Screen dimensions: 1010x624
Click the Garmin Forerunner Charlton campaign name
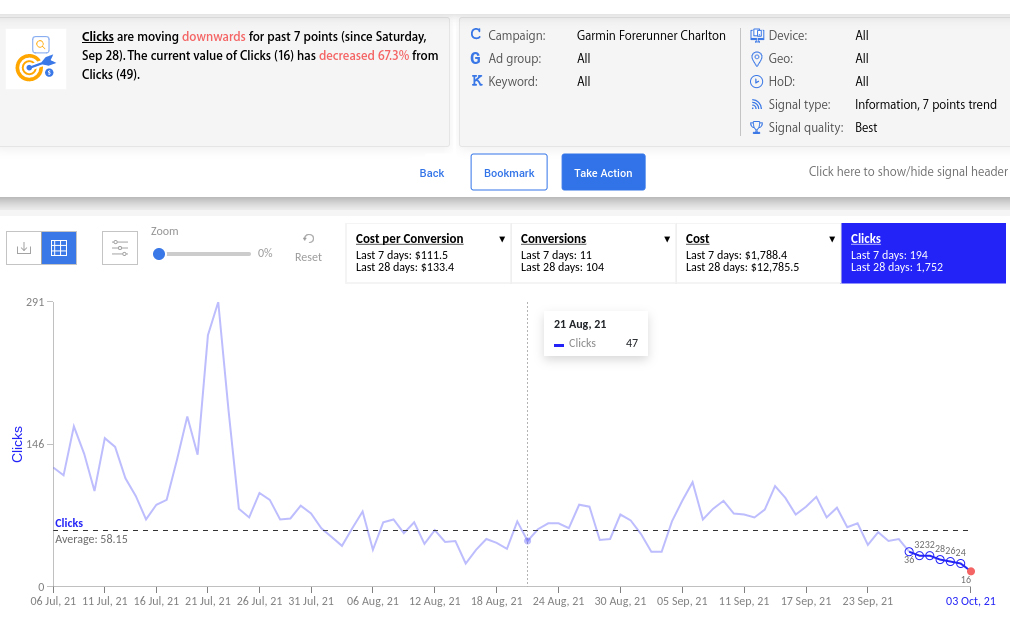(x=651, y=35)
